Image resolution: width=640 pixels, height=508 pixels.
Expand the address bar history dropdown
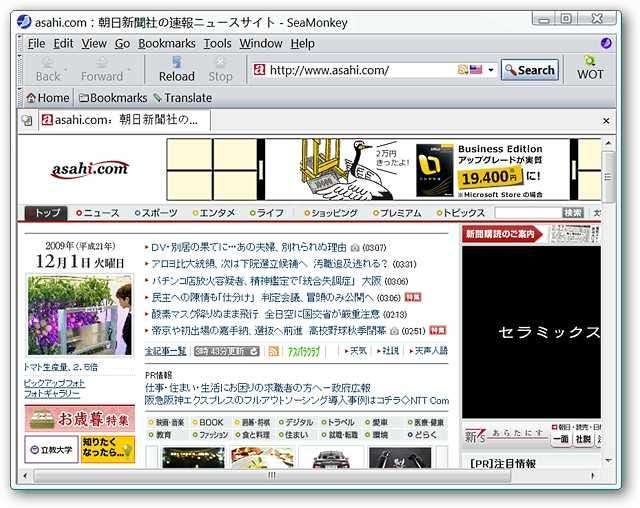click(491, 70)
